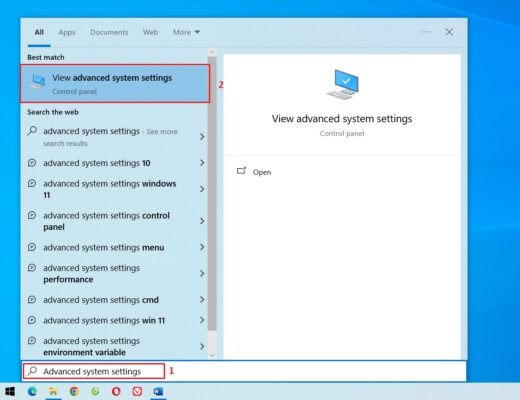Click the Open icon in preview pane

point(241,171)
